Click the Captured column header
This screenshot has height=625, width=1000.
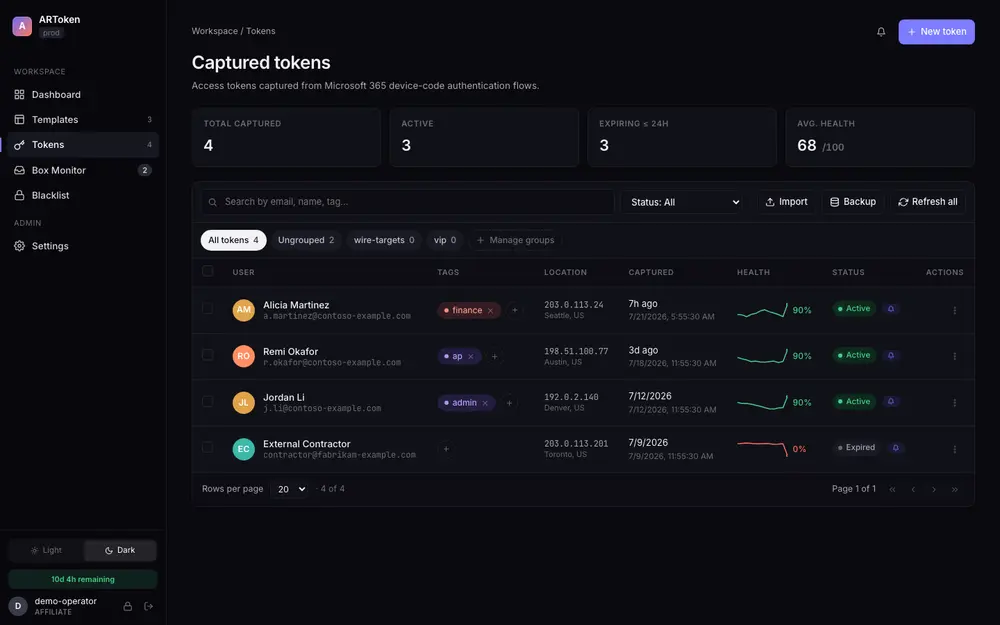click(651, 272)
